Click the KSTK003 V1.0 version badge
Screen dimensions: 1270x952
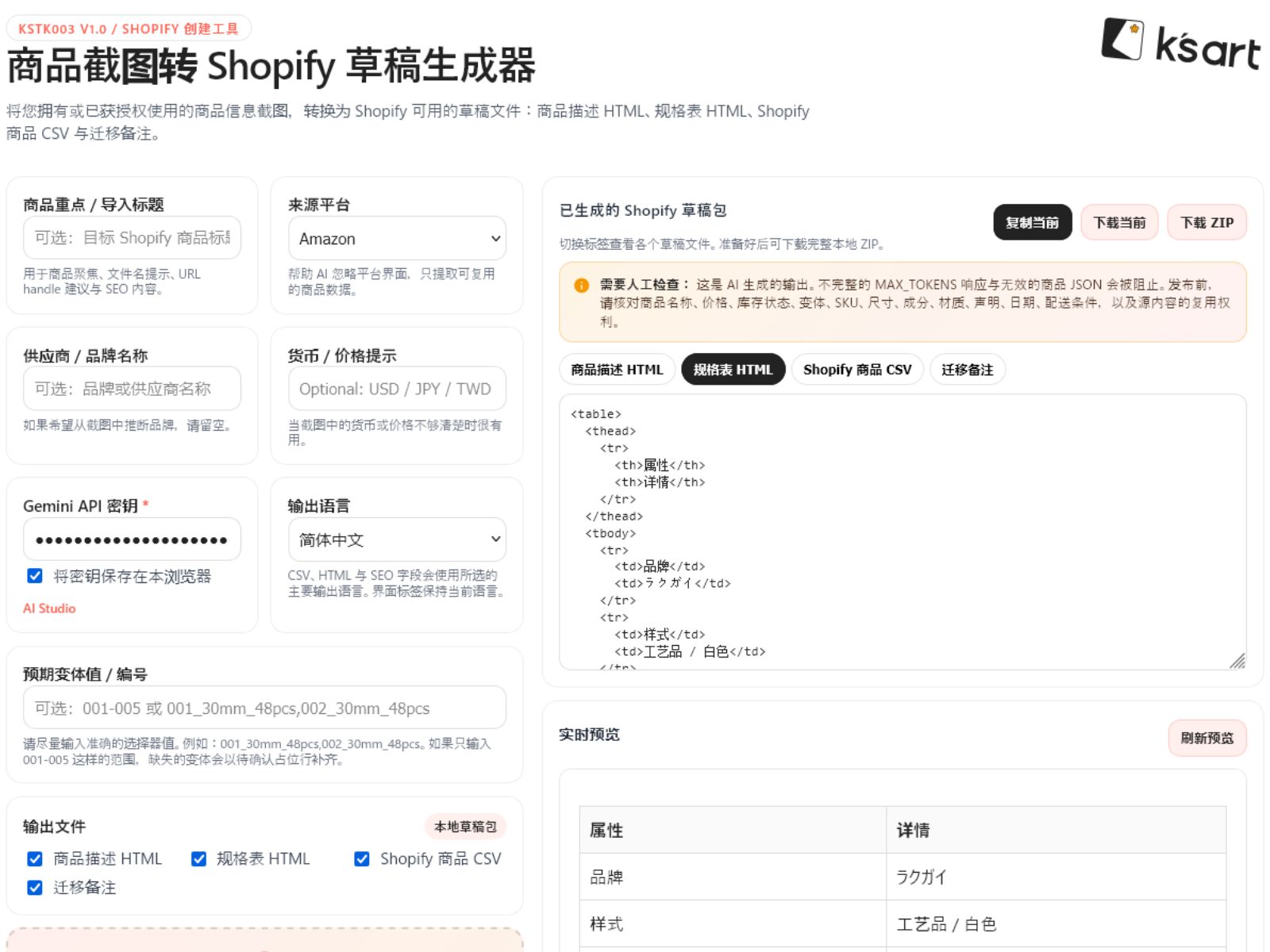[x=129, y=29]
